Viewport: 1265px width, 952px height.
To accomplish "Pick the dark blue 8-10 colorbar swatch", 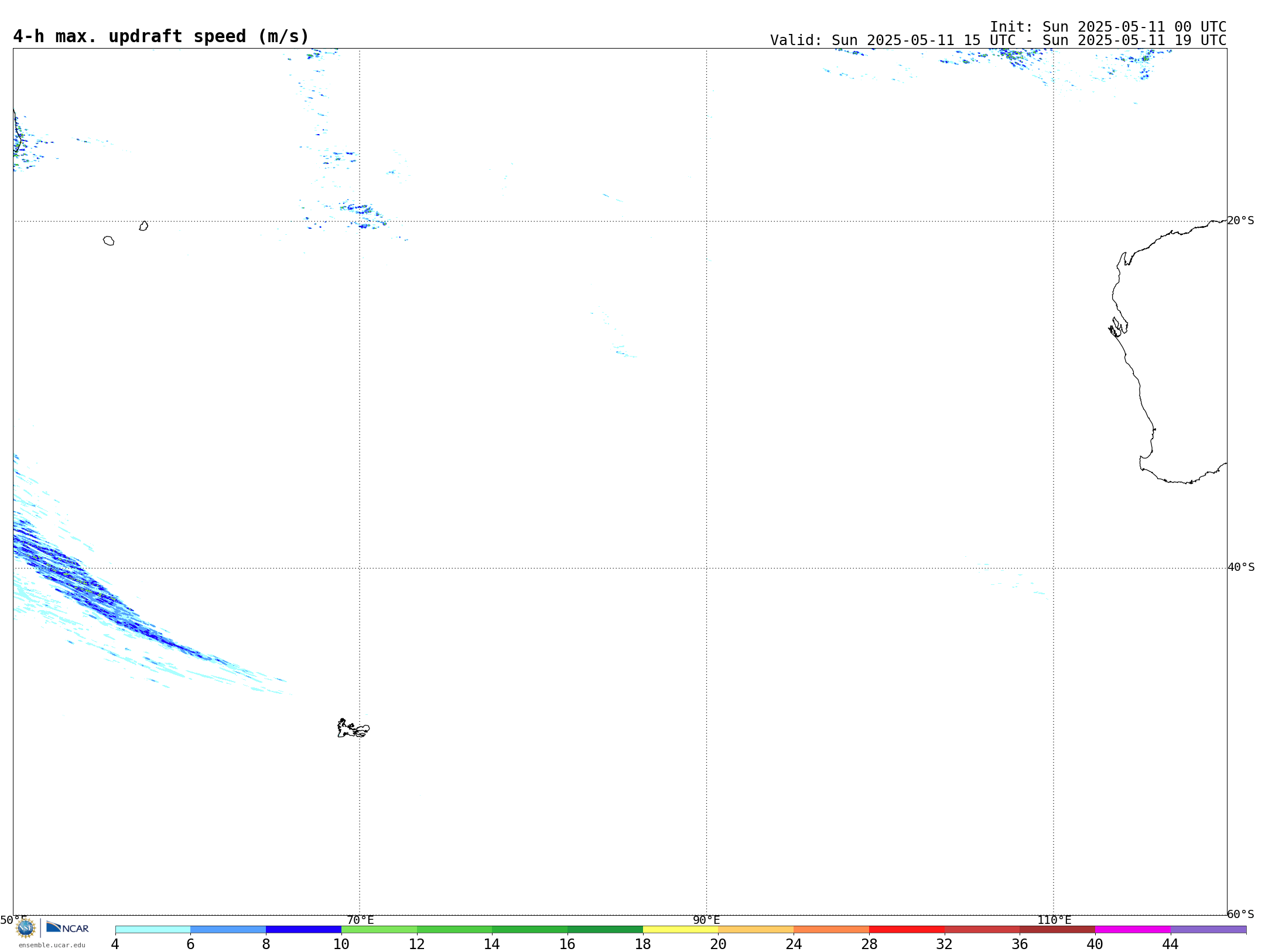I will (303, 930).
